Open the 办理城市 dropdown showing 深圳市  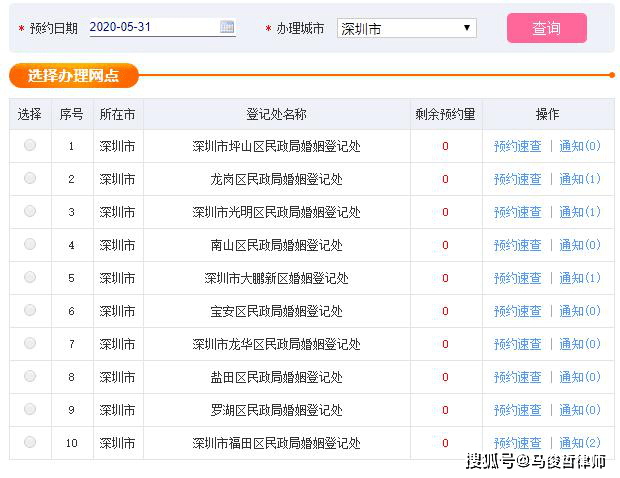click(407, 28)
